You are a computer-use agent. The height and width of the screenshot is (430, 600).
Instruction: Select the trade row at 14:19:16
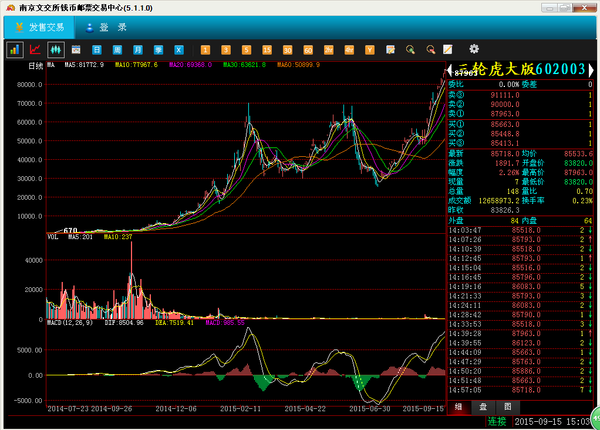[x=520, y=287]
